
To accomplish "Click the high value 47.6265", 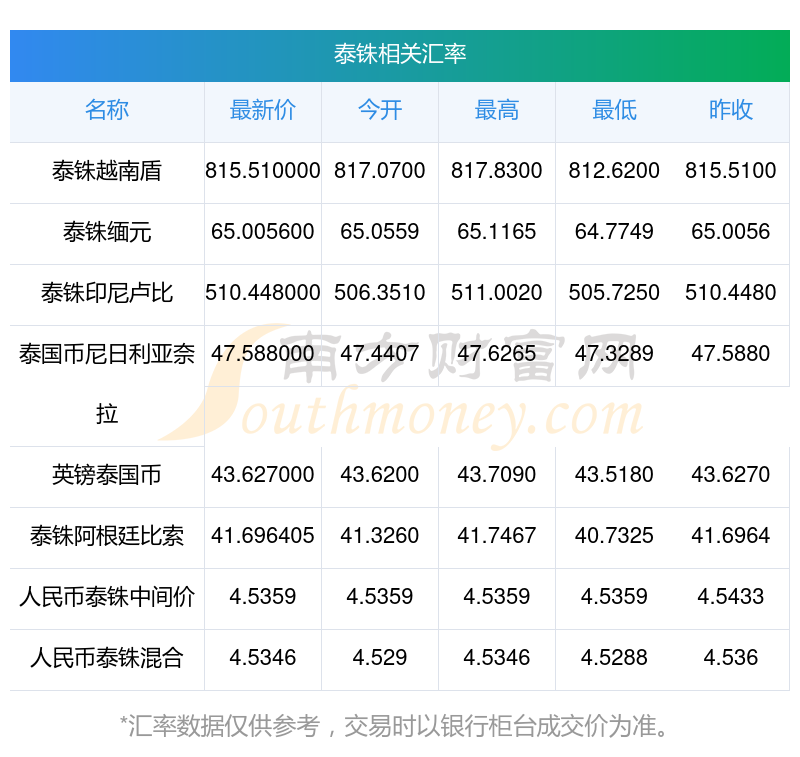I will point(496,354).
